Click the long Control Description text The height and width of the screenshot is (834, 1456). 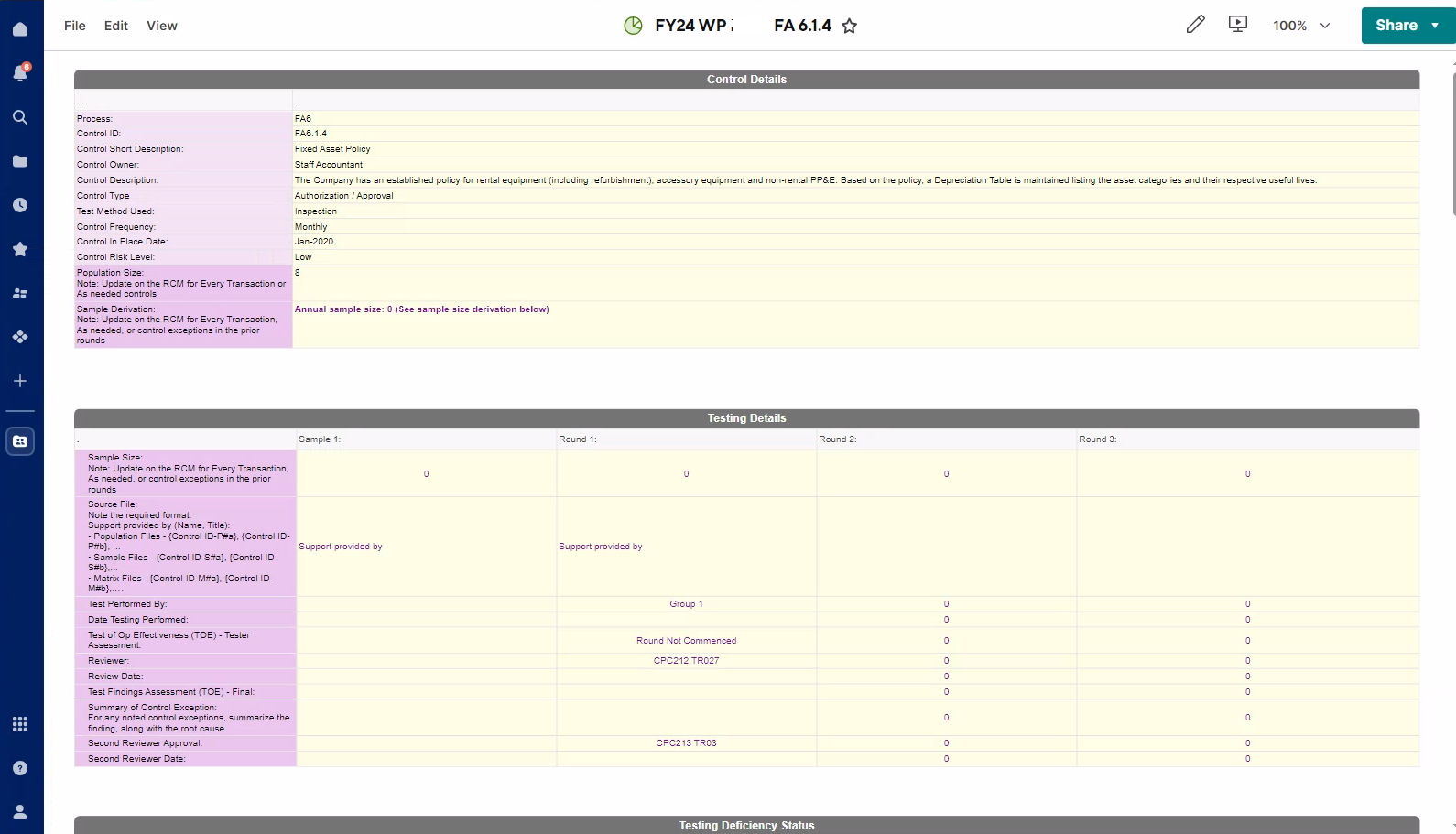(x=806, y=180)
